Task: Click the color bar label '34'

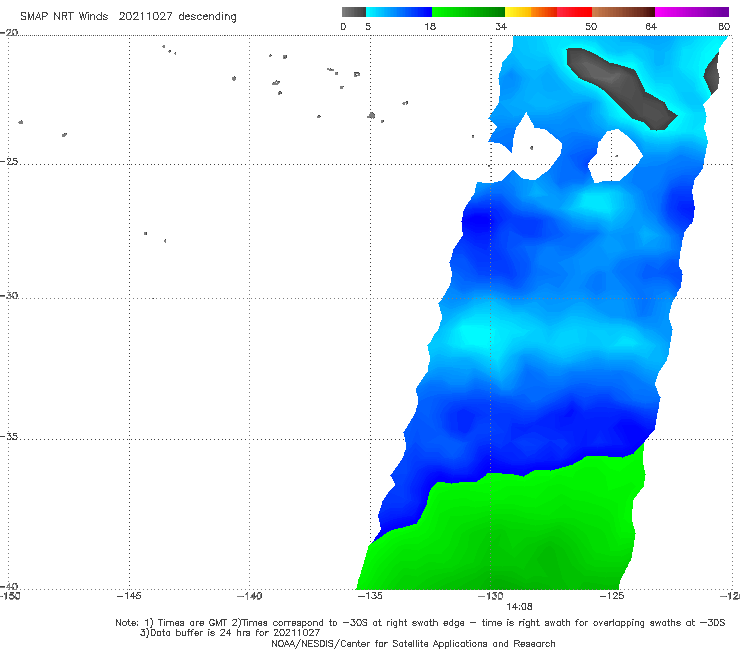Action: point(501,26)
